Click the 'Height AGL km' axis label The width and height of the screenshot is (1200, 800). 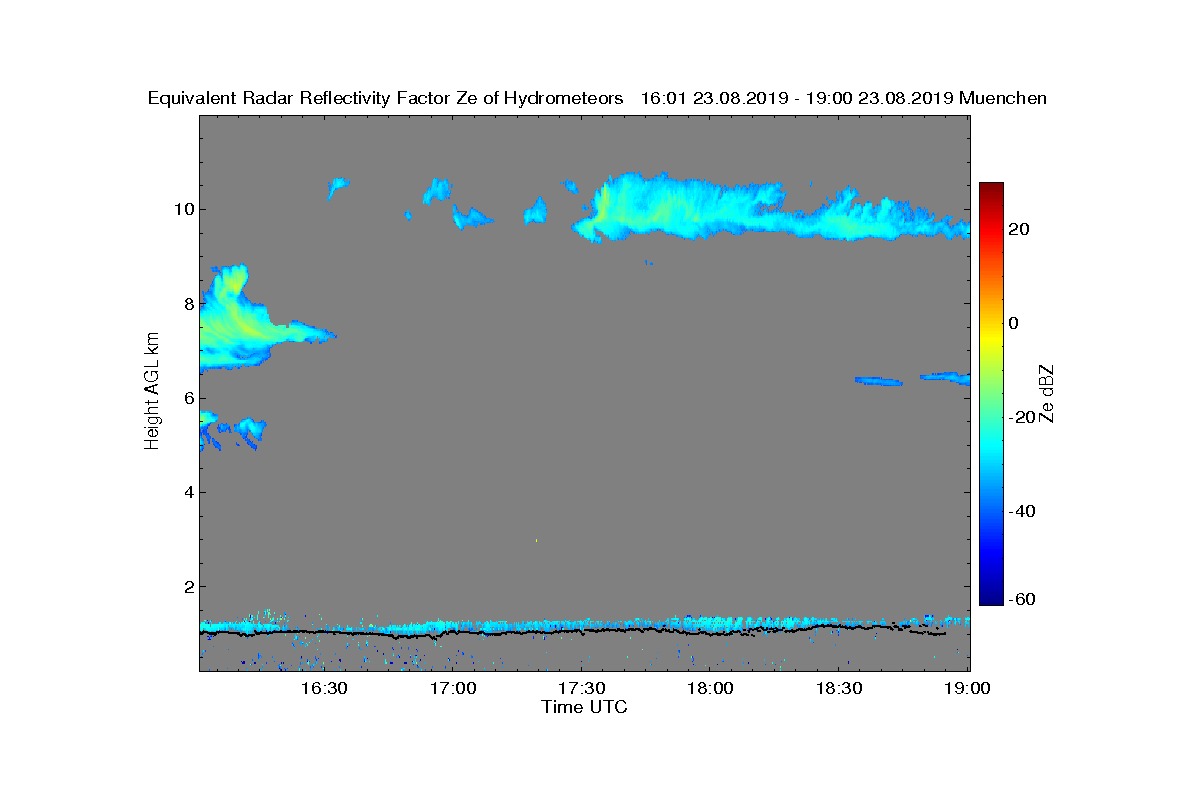point(152,392)
